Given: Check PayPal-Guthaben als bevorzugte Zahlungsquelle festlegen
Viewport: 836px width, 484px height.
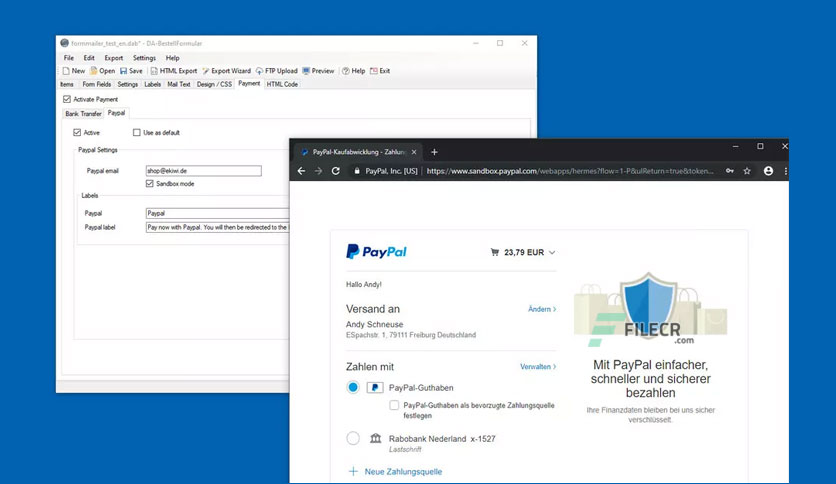Looking at the screenshot, I should 394,405.
